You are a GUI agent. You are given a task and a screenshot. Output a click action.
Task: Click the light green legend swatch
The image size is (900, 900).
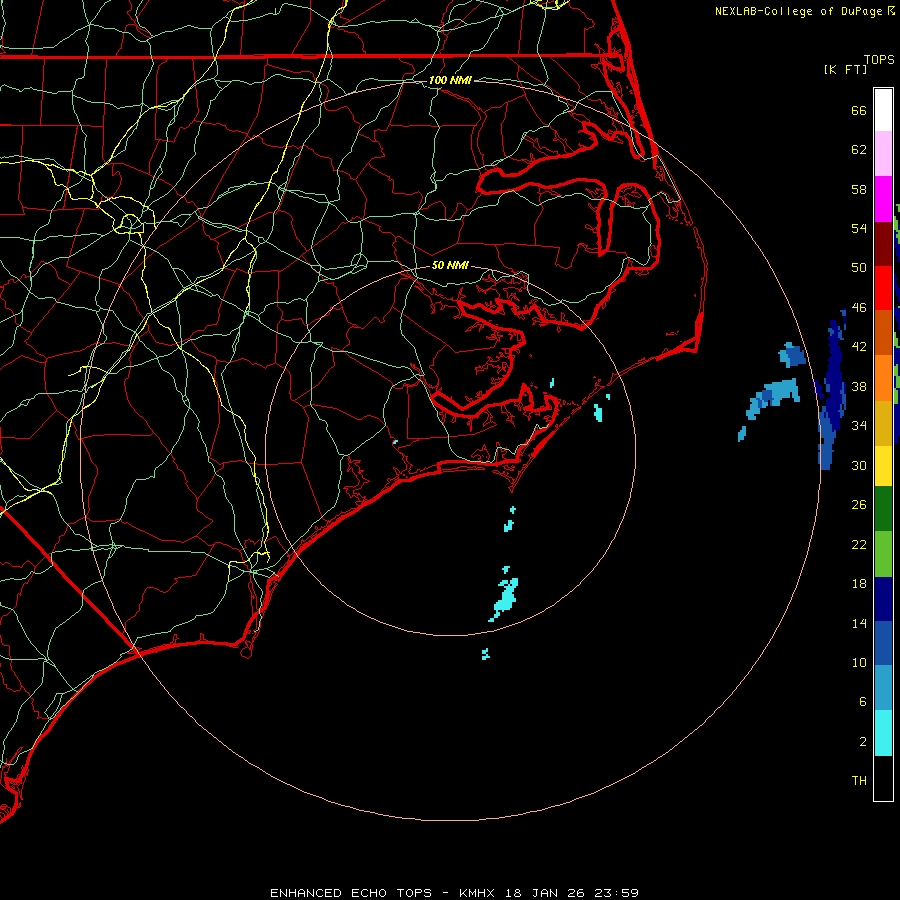pos(883,554)
